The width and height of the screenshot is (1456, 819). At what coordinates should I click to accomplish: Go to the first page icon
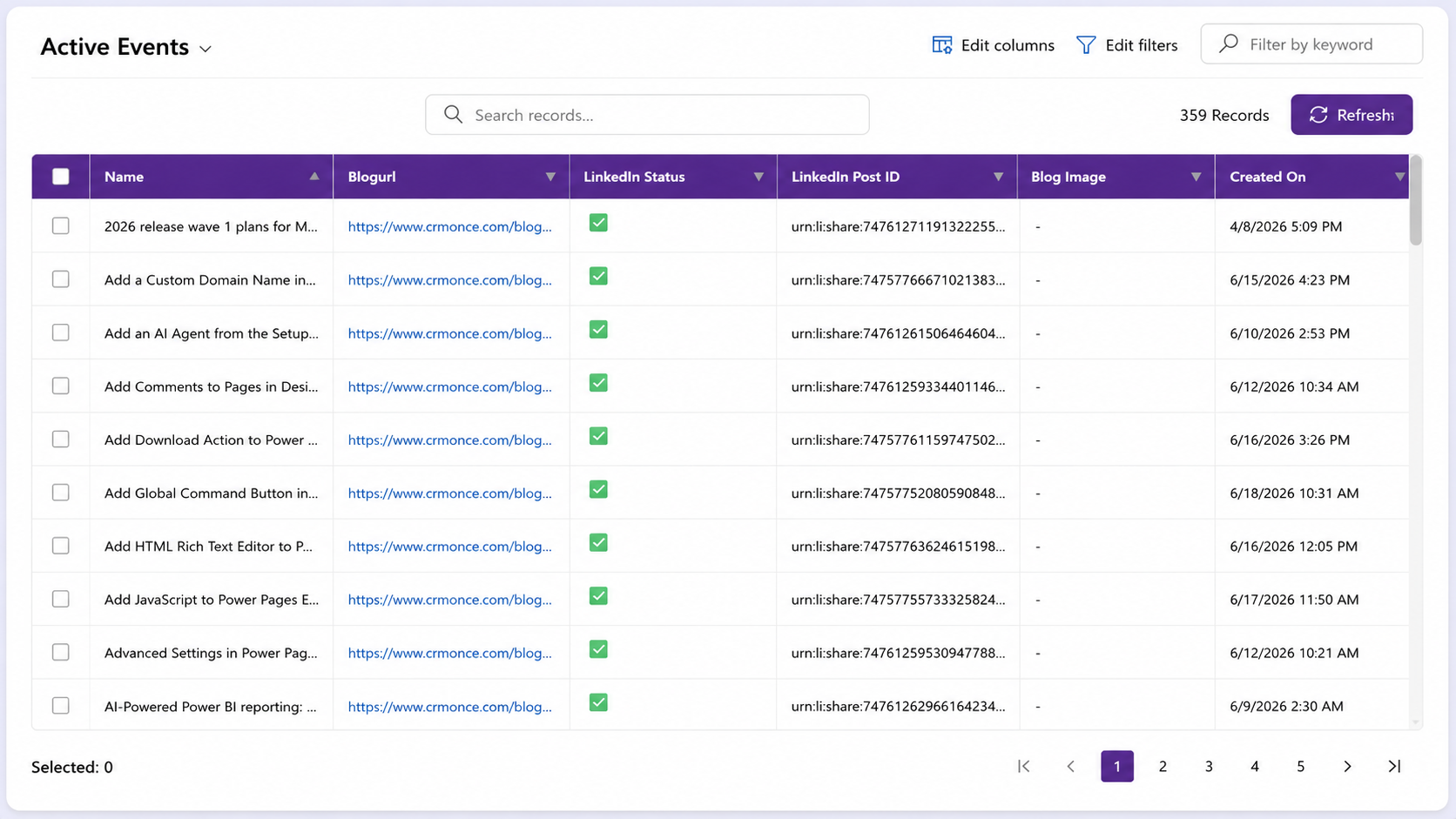point(1024,766)
